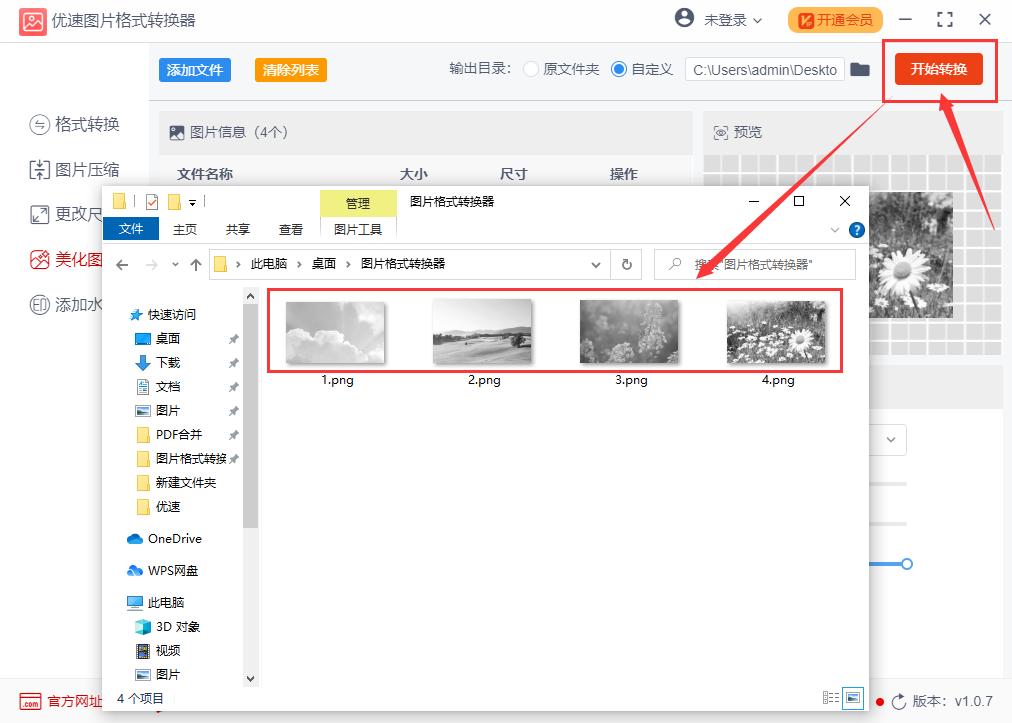Select the 自定义 output directory option

(620, 70)
